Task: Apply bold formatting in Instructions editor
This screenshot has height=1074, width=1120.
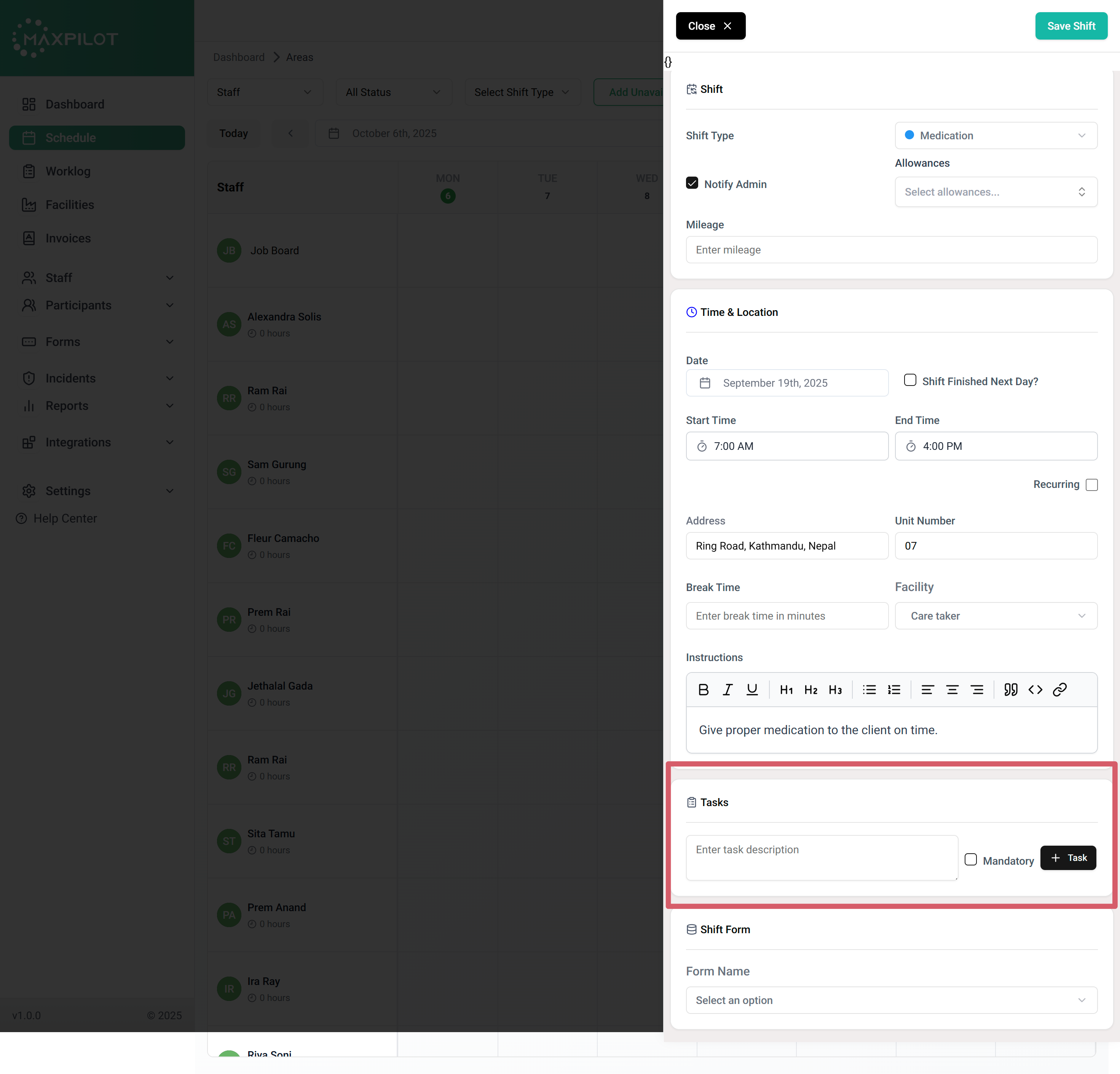Action: 704,690
